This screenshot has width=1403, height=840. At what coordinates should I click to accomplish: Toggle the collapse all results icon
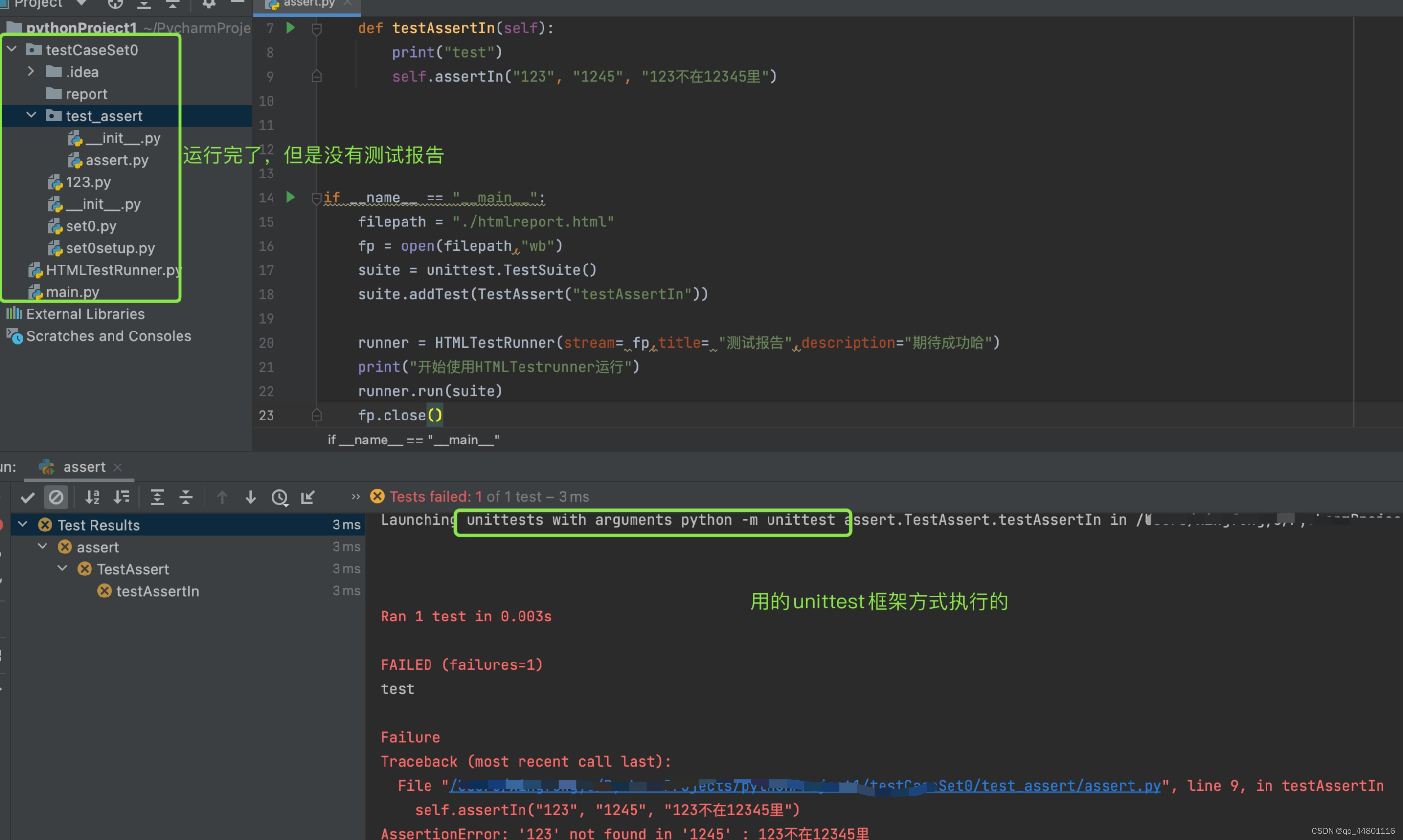click(188, 496)
